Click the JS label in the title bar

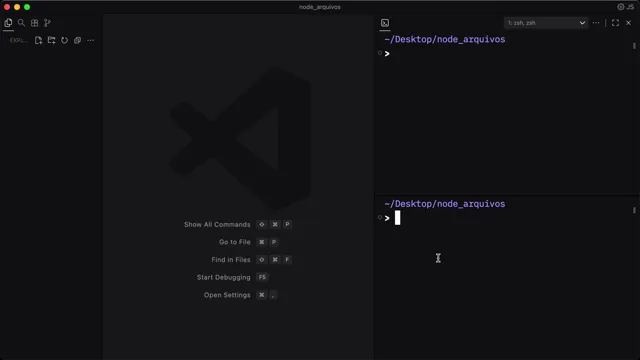(630, 7)
